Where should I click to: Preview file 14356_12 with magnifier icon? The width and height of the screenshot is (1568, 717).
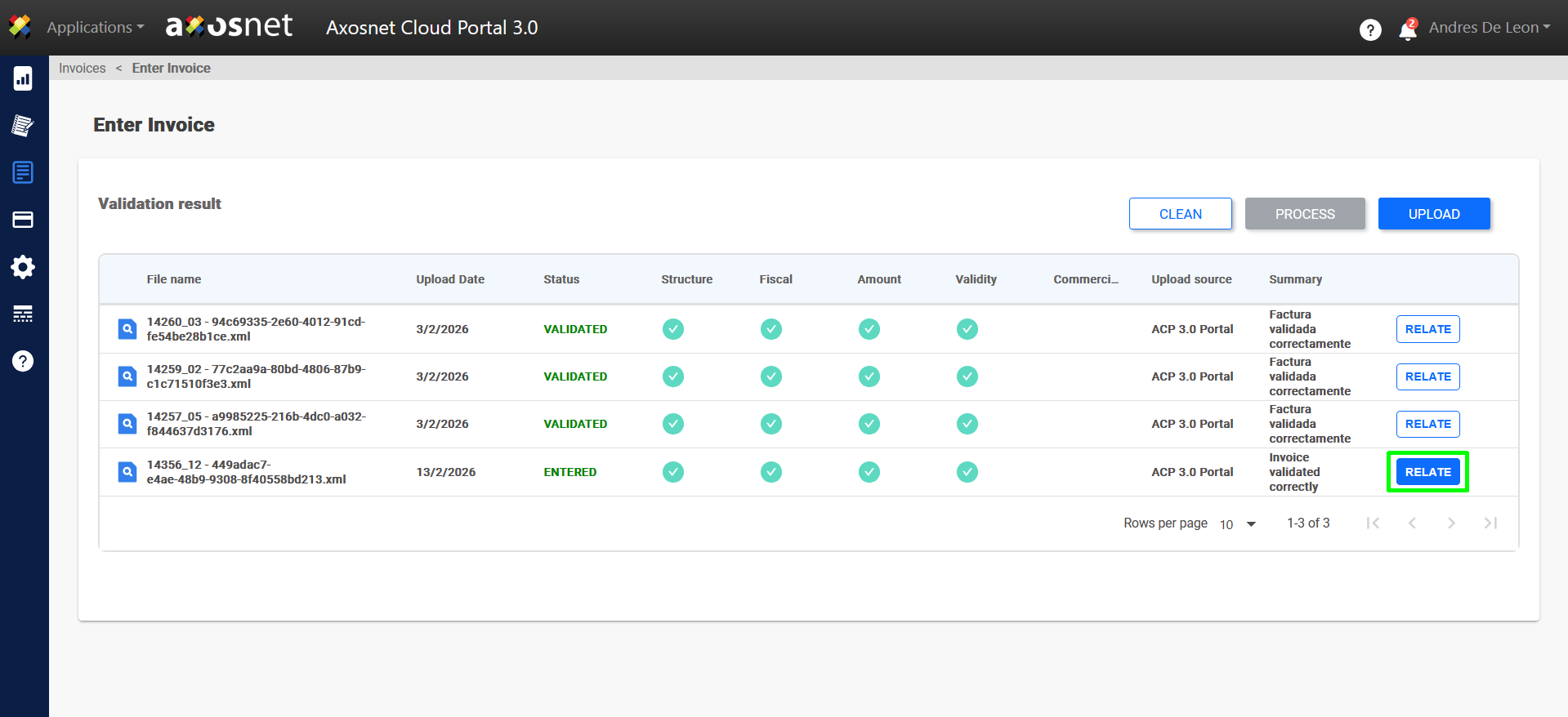tap(127, 472)
